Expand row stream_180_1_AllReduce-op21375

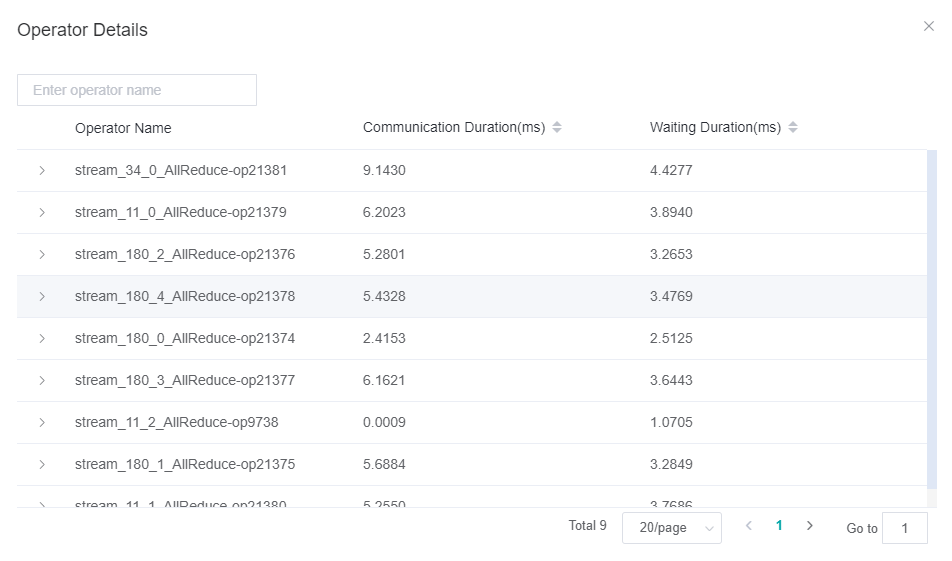42,465
